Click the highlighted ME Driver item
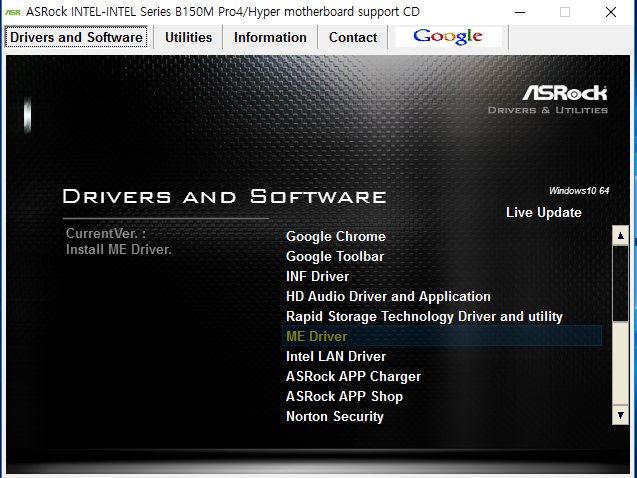The image size is (637, 478). click(x=317, y=337)
